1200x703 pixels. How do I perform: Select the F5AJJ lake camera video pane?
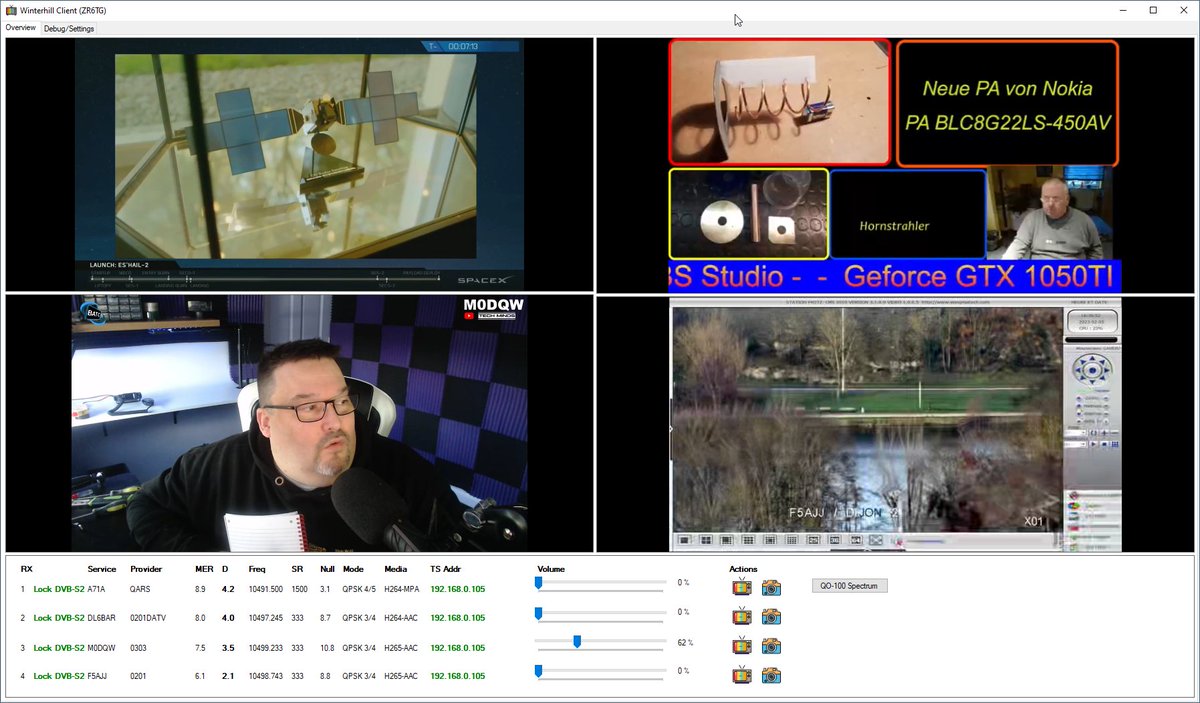895,423
